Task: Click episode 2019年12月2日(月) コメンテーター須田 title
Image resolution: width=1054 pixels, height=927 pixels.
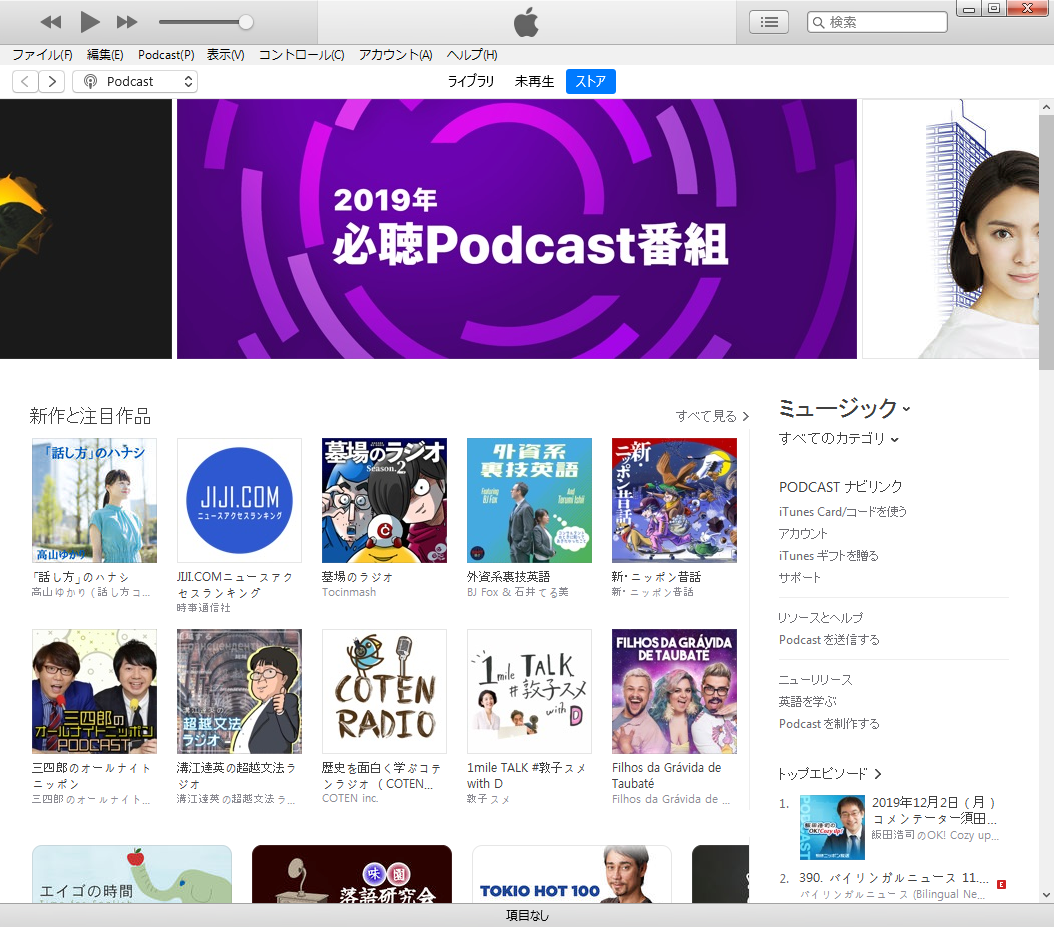Action: [934, 810]
